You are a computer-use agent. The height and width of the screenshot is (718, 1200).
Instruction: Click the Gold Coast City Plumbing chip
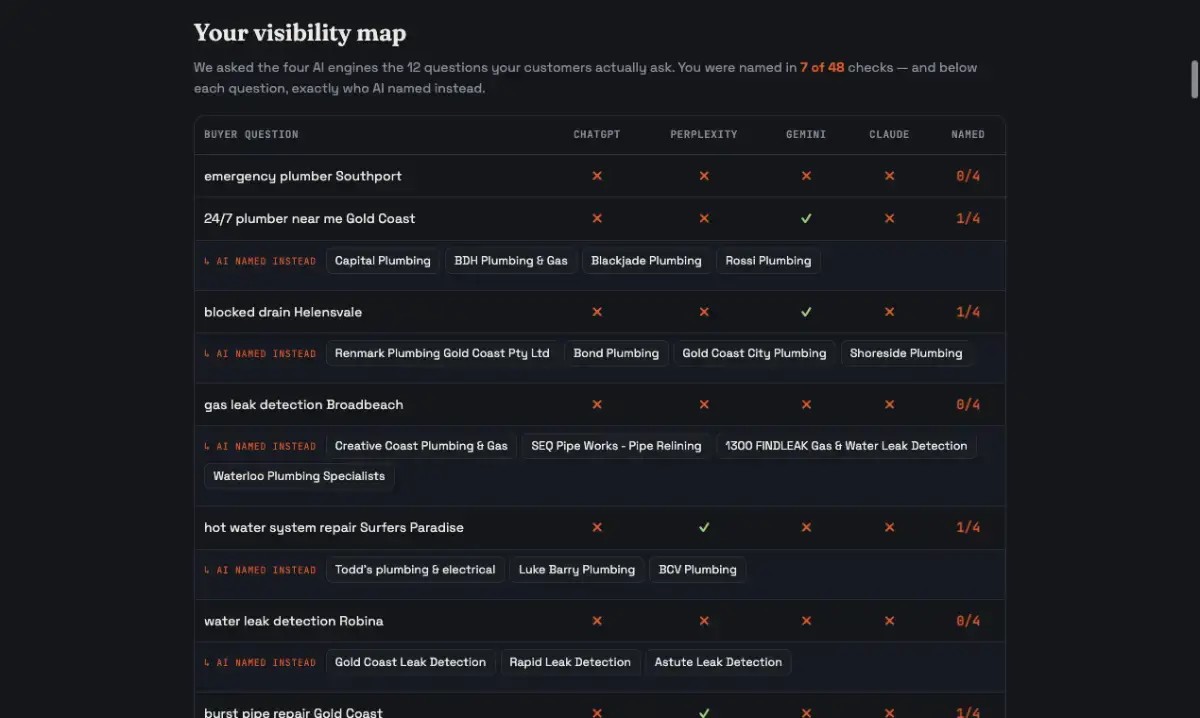pos(754,353)
